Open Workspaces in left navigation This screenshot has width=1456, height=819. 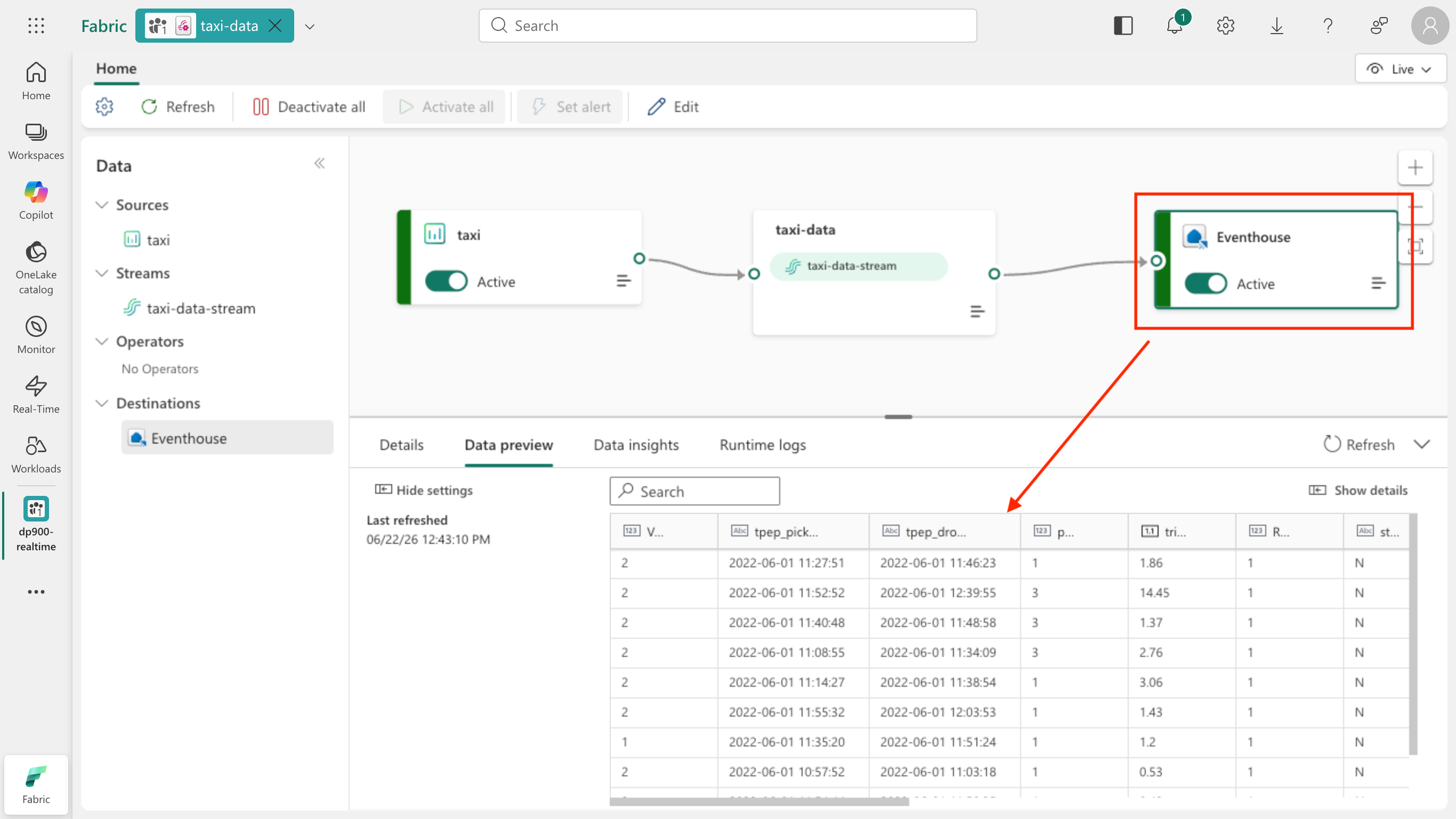pos(36,141)
